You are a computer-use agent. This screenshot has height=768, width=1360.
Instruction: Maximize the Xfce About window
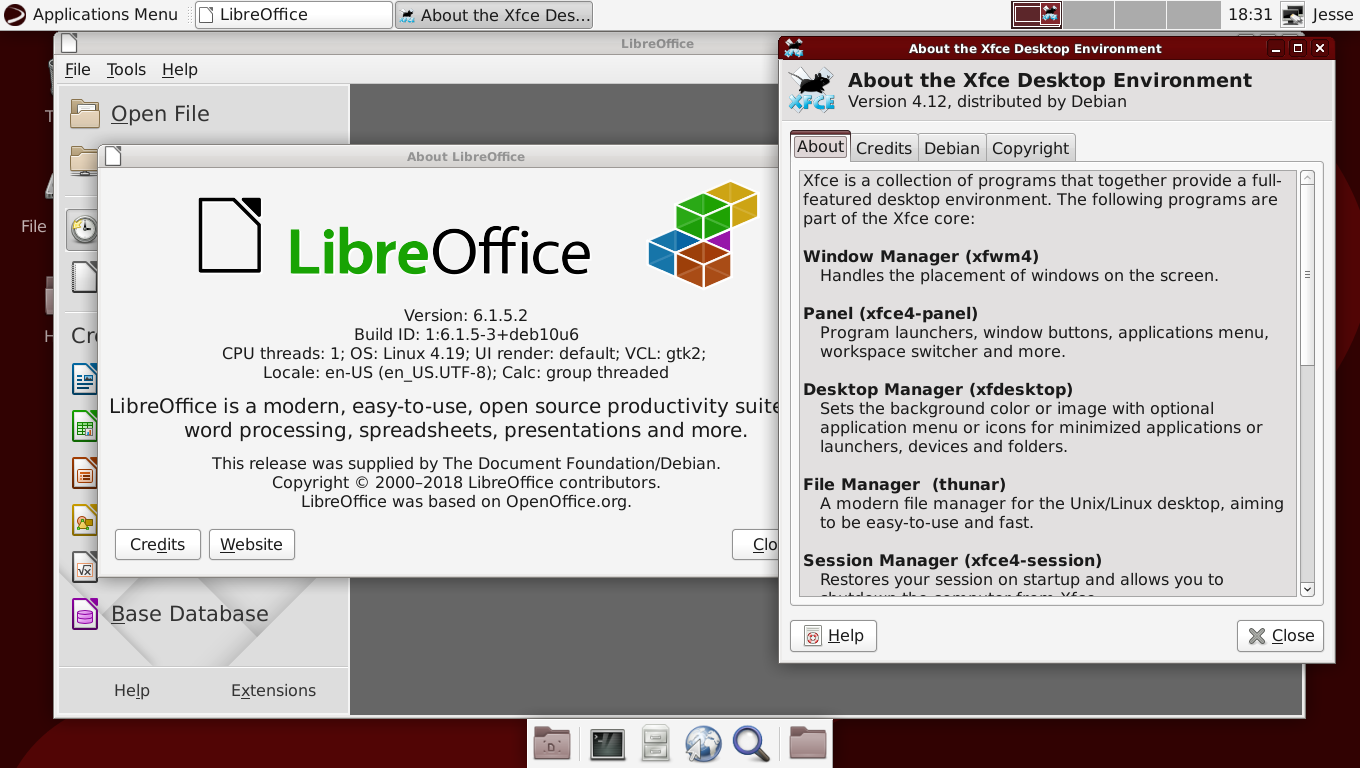1298,48
